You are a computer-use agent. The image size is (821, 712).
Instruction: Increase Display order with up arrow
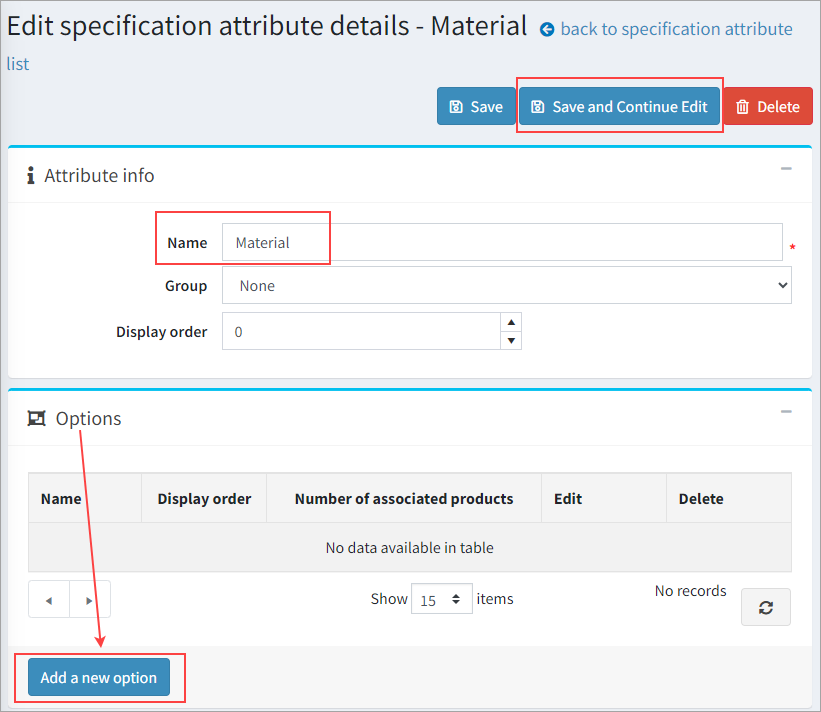click(511, 322)
